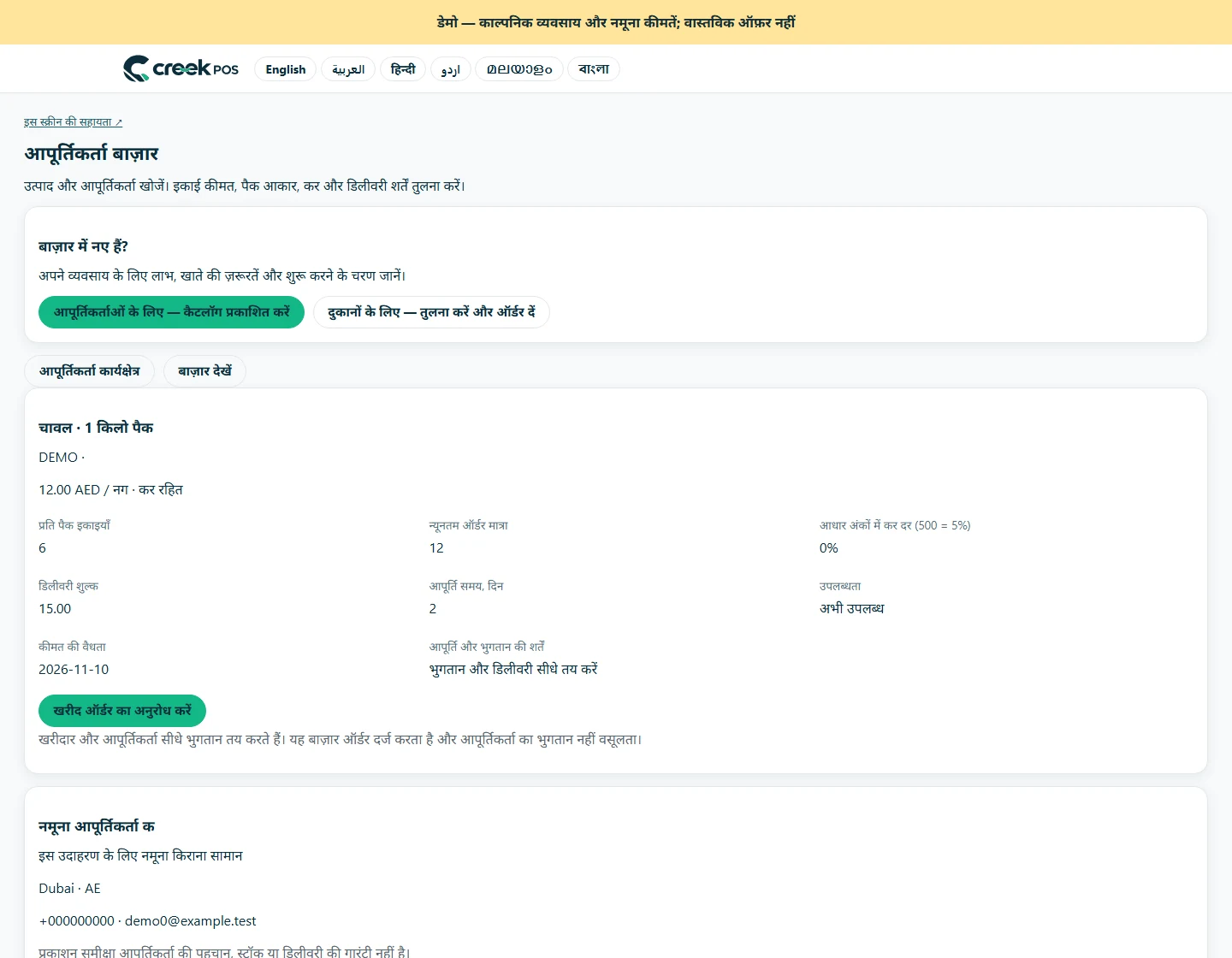
Task: Click the Dubai · AE location text
Action: pos(69,889)
